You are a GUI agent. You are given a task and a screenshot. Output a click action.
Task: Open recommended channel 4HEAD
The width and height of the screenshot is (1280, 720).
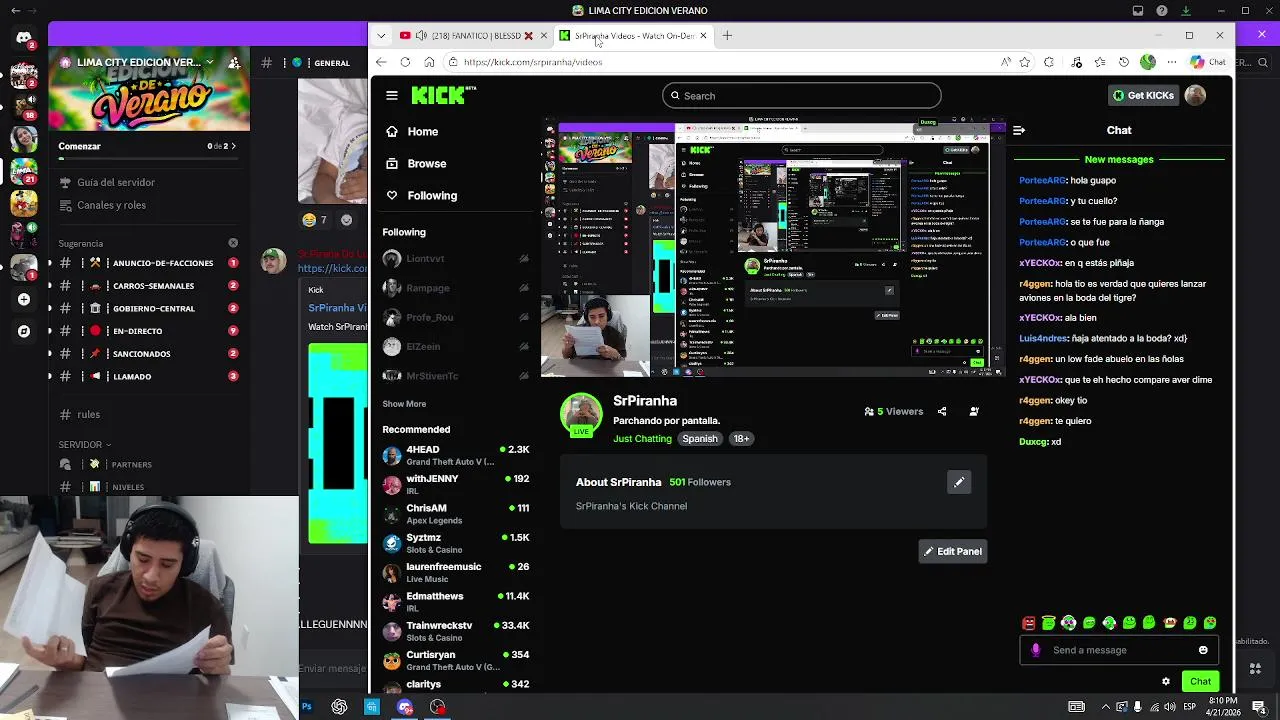456,455
